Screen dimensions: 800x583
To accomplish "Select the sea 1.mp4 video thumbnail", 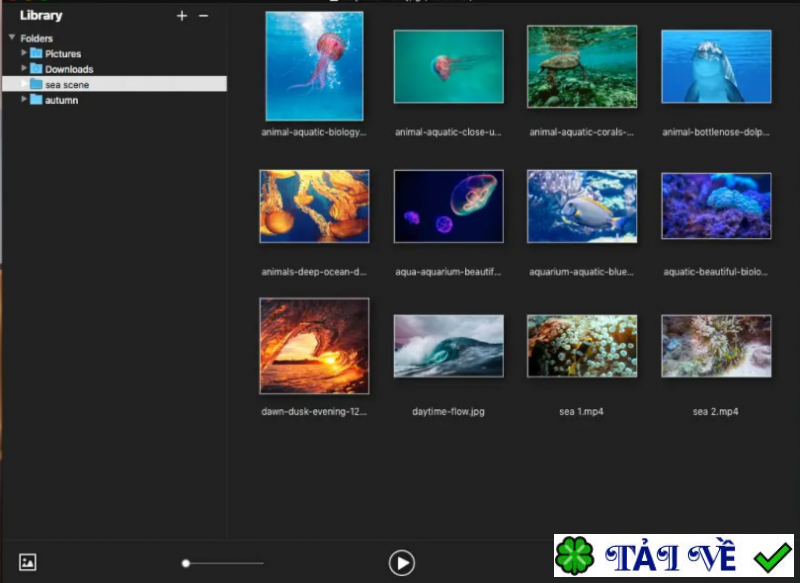I will [582, 346].
